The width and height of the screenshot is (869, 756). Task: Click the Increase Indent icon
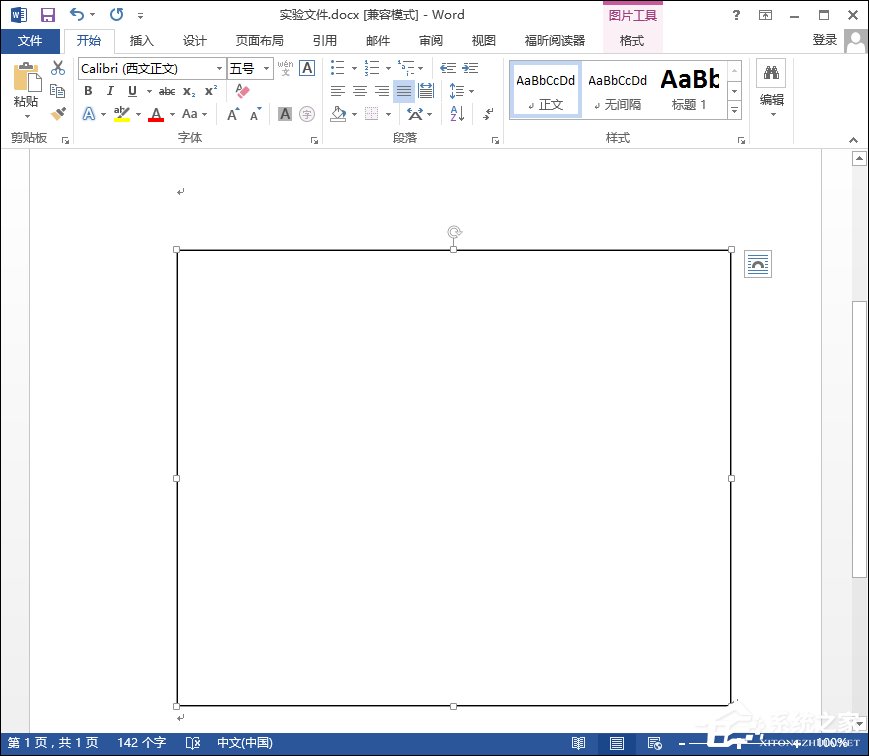click(x=469, y=68)
